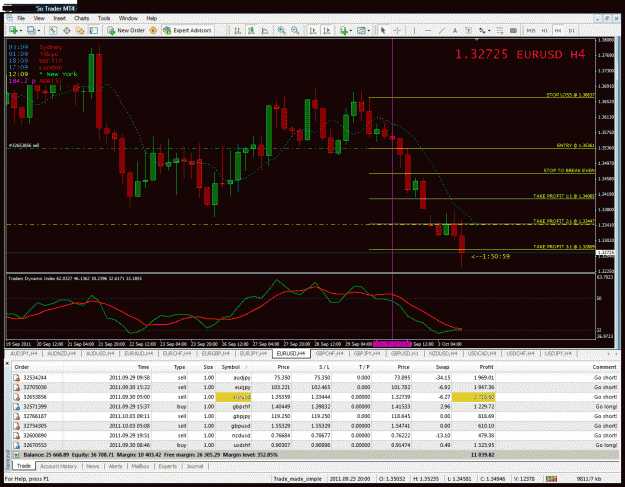Close the terminal panel with X
This screenshot has width=625, height=487.
click(x=7, y=363)
